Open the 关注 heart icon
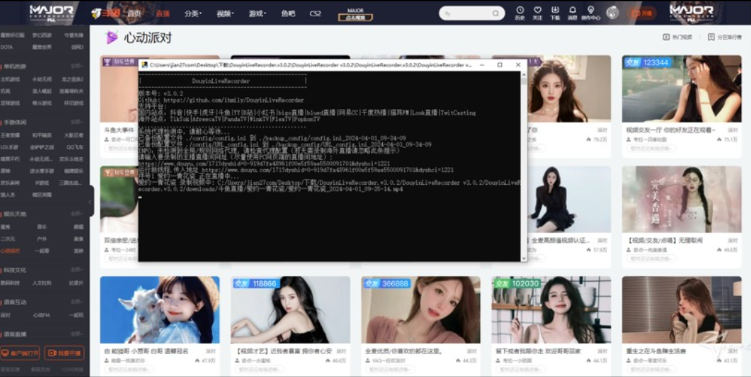Viewport: 751px width, 377px height. click(x=537, y=10)
